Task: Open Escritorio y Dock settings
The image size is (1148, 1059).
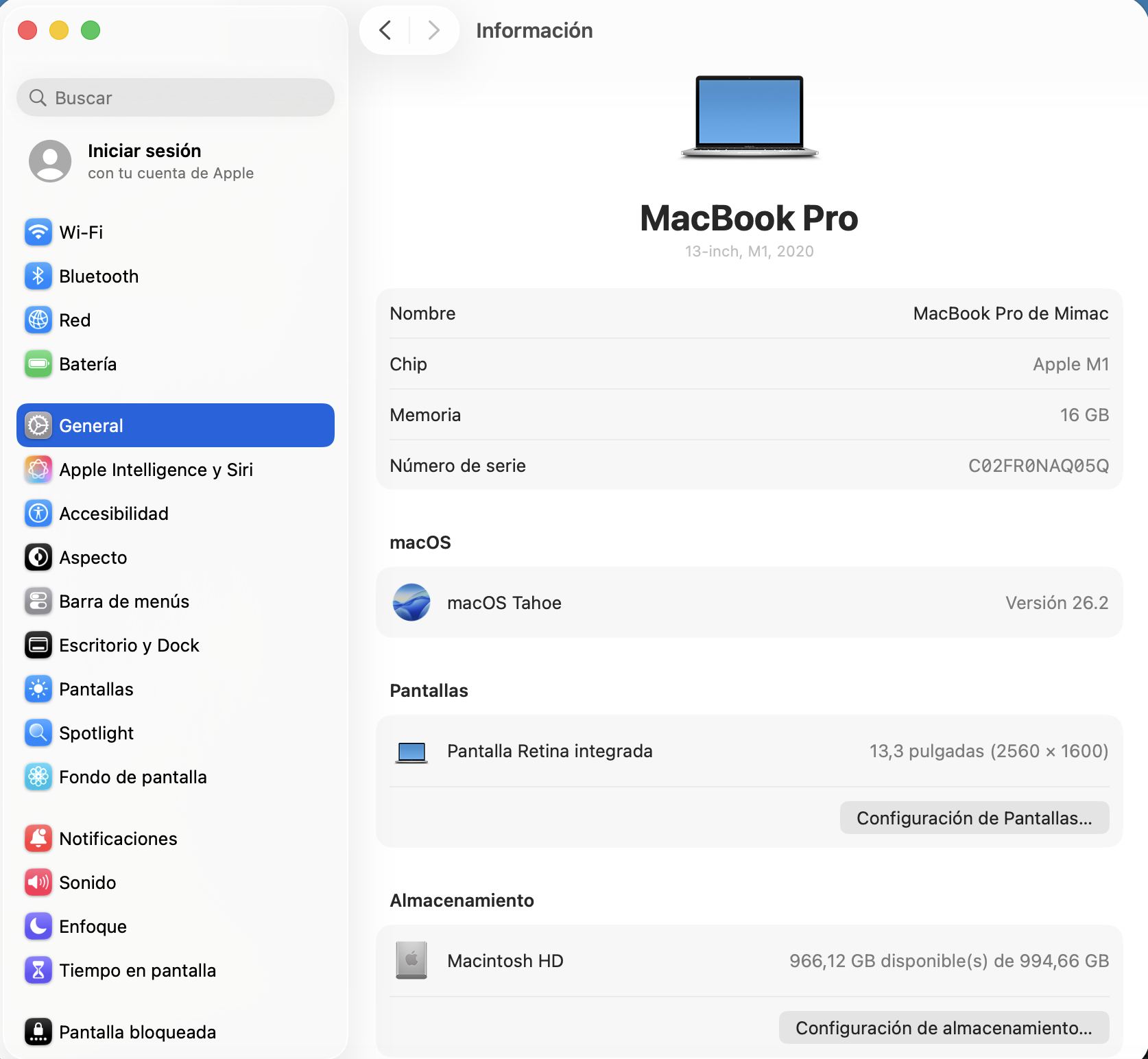Action: point(129,645)
